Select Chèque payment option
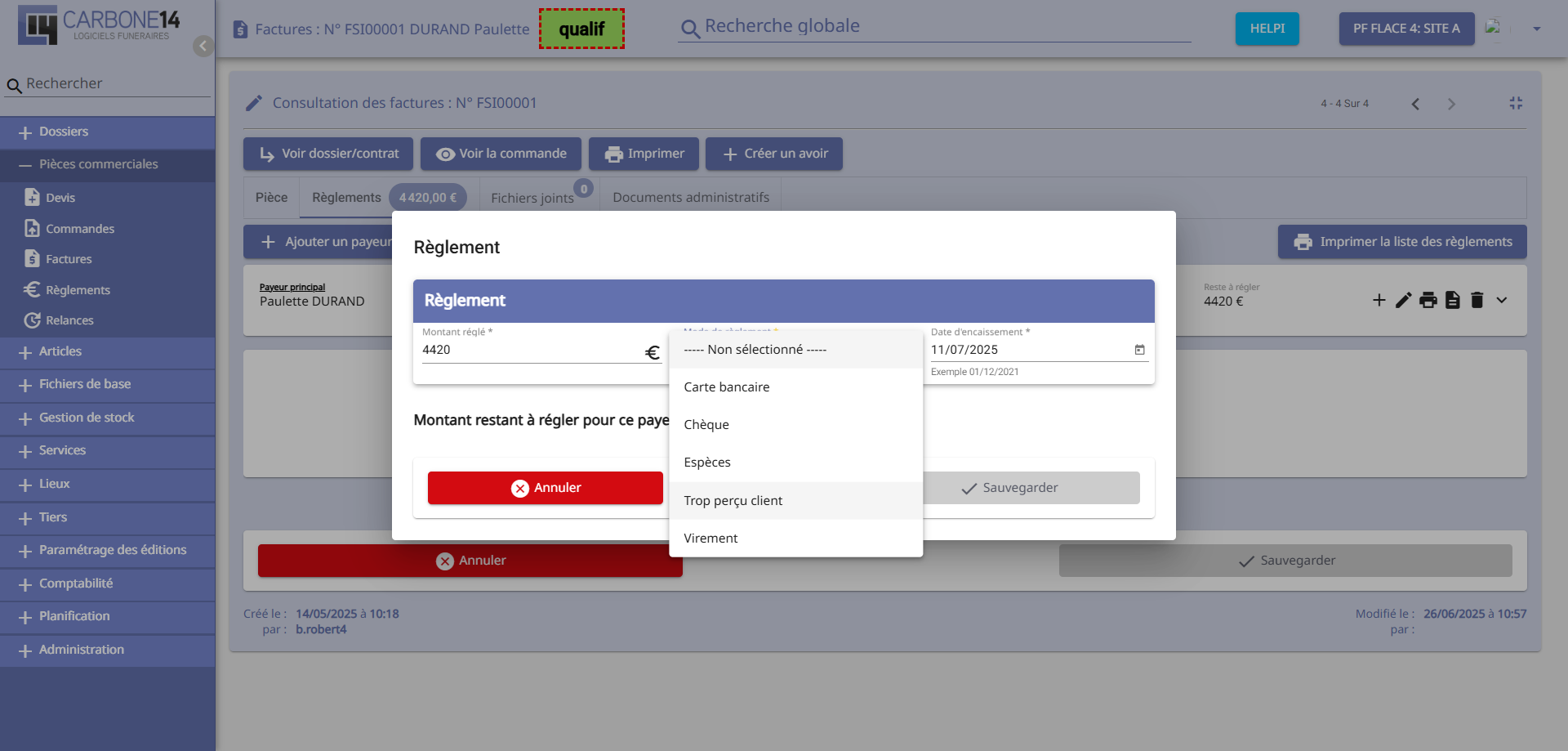 (706, 425)
